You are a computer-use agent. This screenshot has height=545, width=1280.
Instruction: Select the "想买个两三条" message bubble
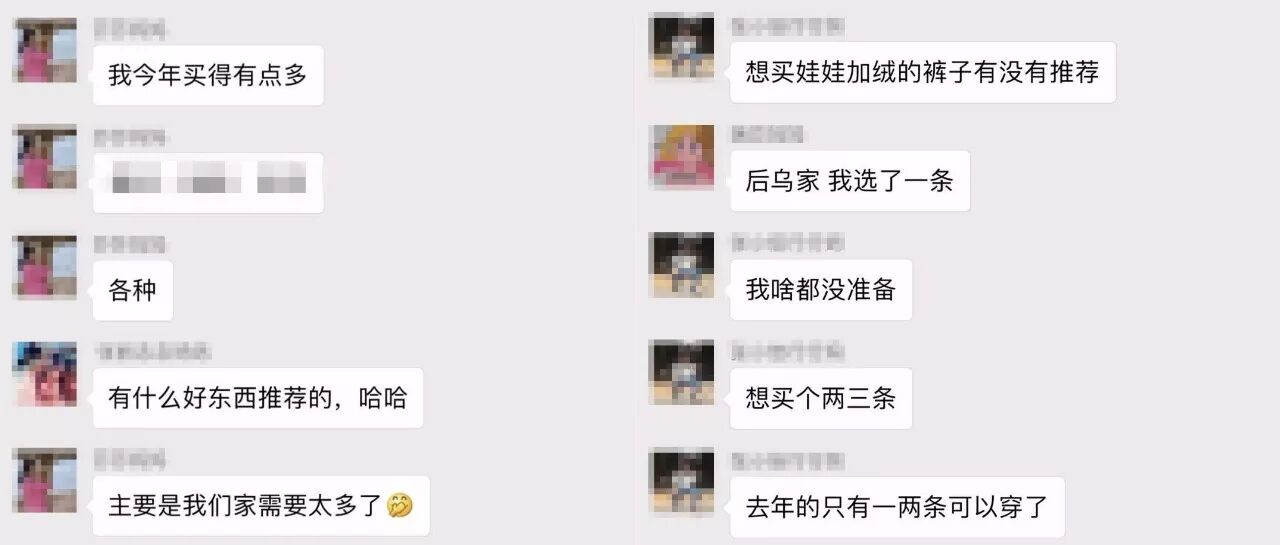[x=821, y=398]
